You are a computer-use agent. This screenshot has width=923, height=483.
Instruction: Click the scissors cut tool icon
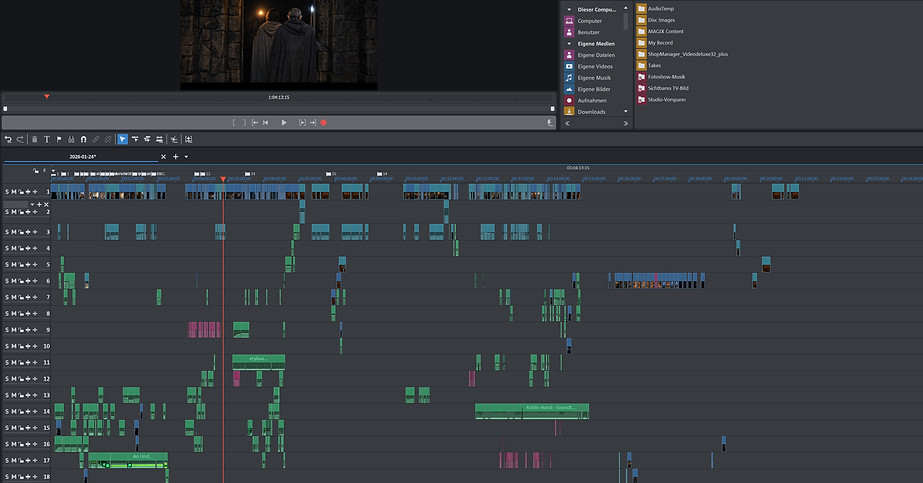point(71,139)
